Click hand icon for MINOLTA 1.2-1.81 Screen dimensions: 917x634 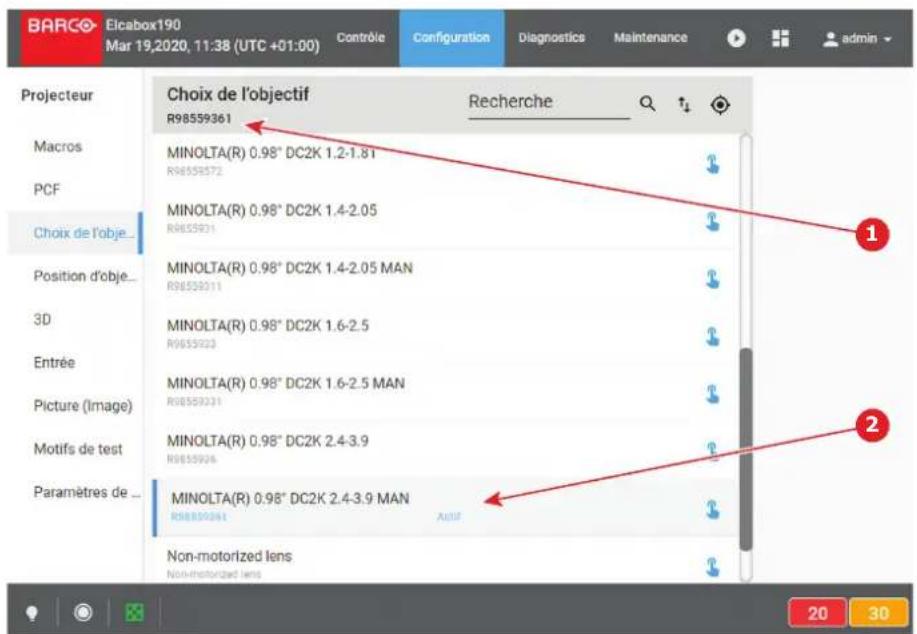click(x=712, y=164)
